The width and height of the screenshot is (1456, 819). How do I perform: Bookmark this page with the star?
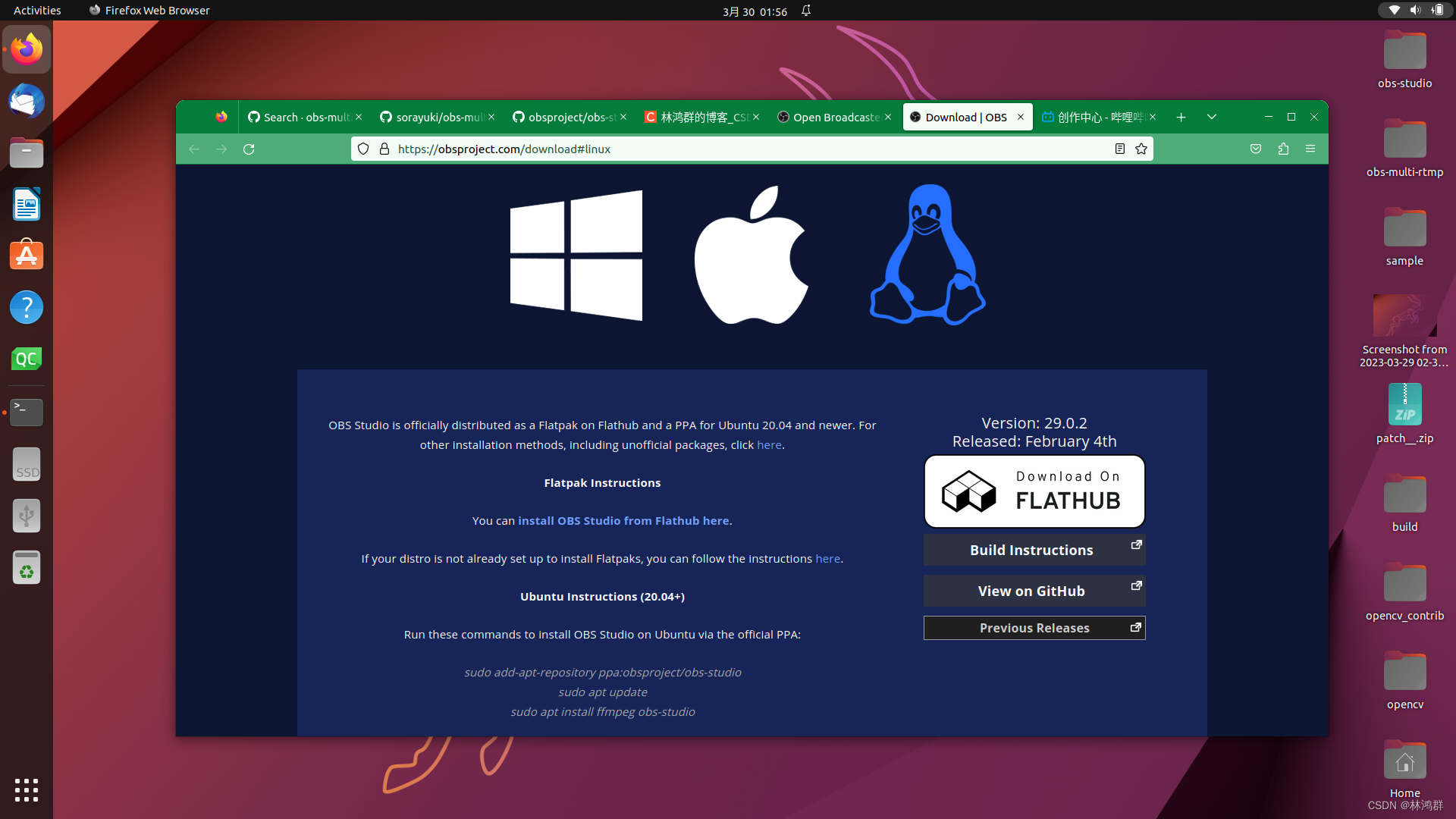[1141, 149]
